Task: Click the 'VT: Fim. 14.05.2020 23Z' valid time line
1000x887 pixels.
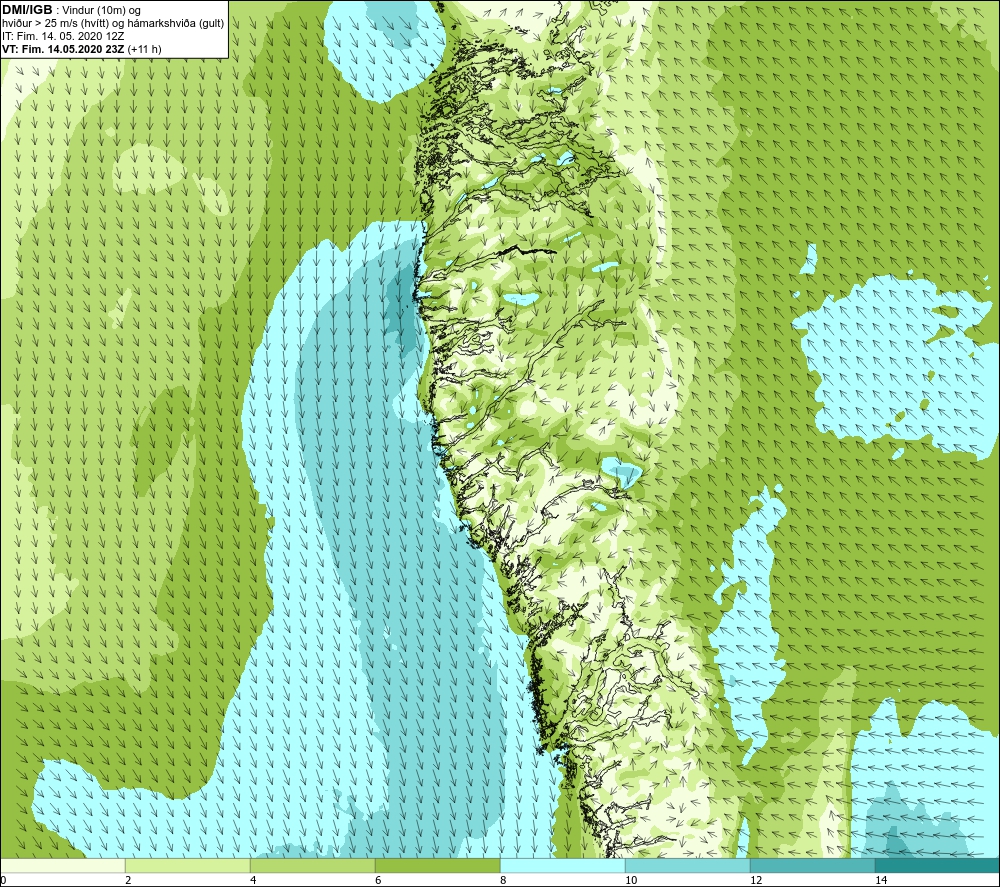Action: click(x=63, y=49)
